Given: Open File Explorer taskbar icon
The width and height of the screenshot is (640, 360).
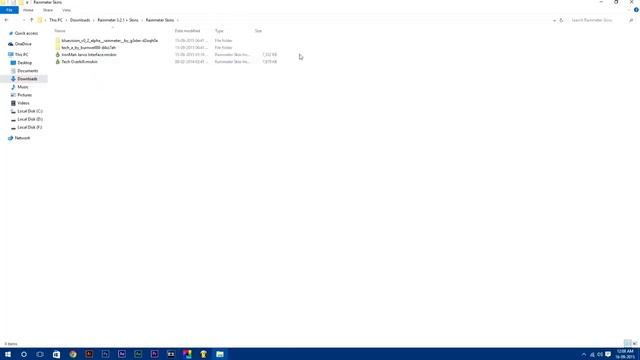Looking at the screenshot, I should click(220, 354).
